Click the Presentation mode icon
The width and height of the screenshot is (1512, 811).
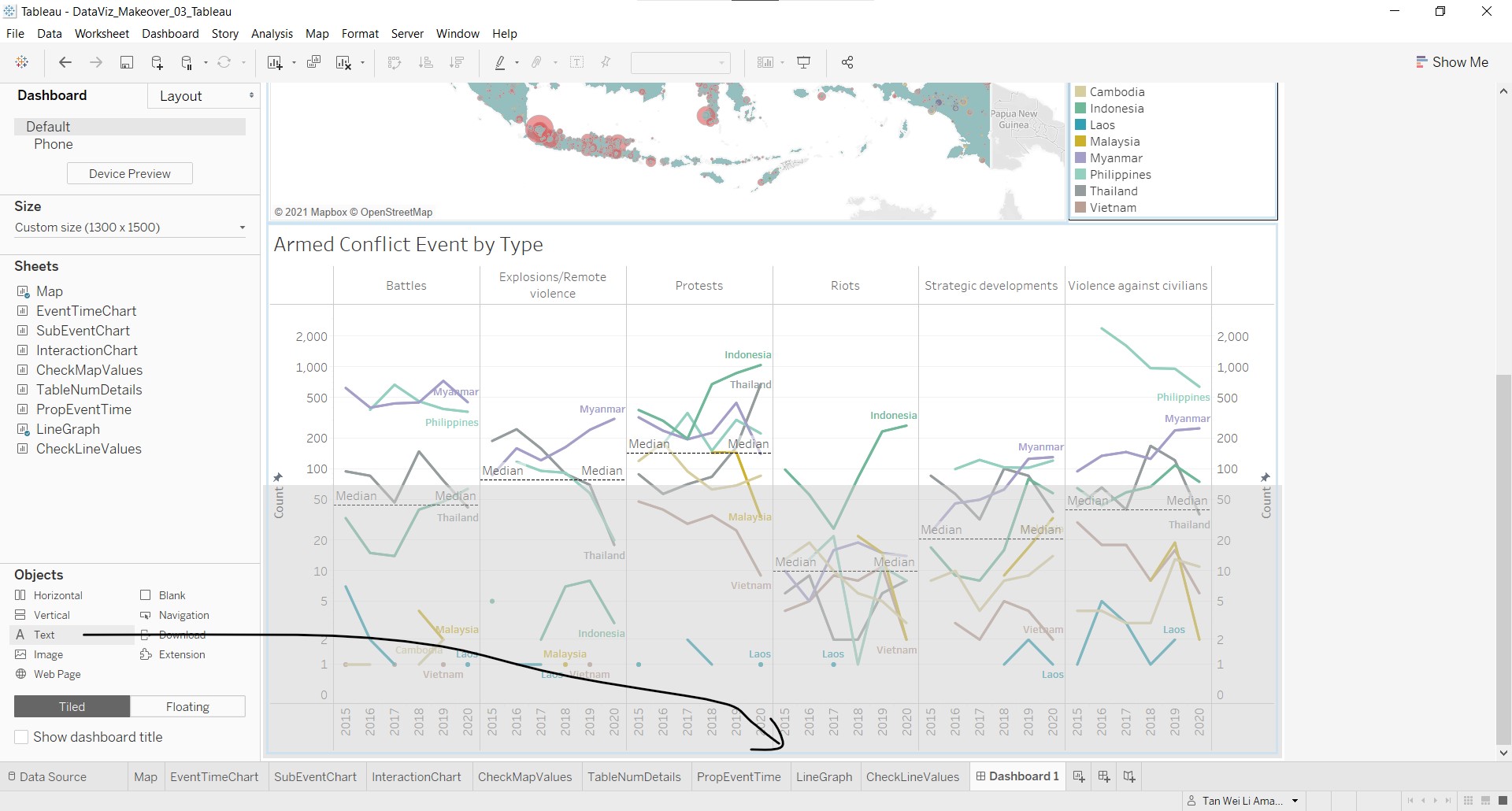point(804,63)
